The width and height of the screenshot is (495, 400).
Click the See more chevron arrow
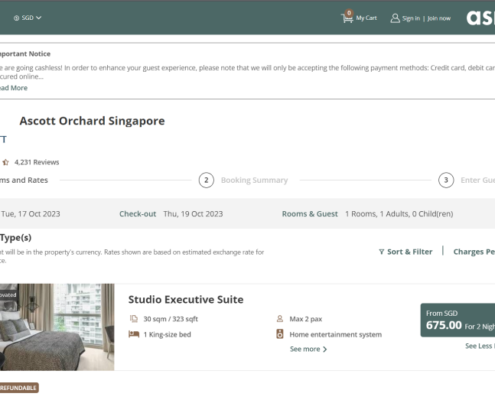pyautogui.click(x=325, y=349)
